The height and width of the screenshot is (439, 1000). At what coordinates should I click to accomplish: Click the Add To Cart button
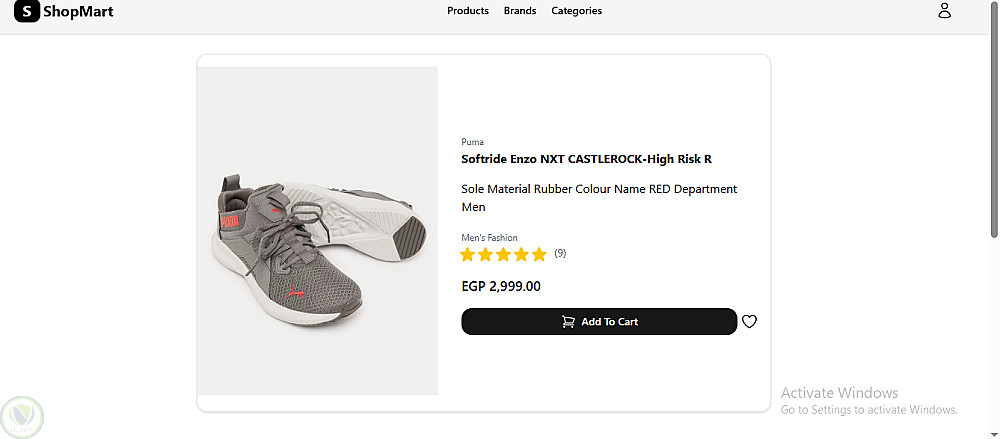[x=599, y=322]
